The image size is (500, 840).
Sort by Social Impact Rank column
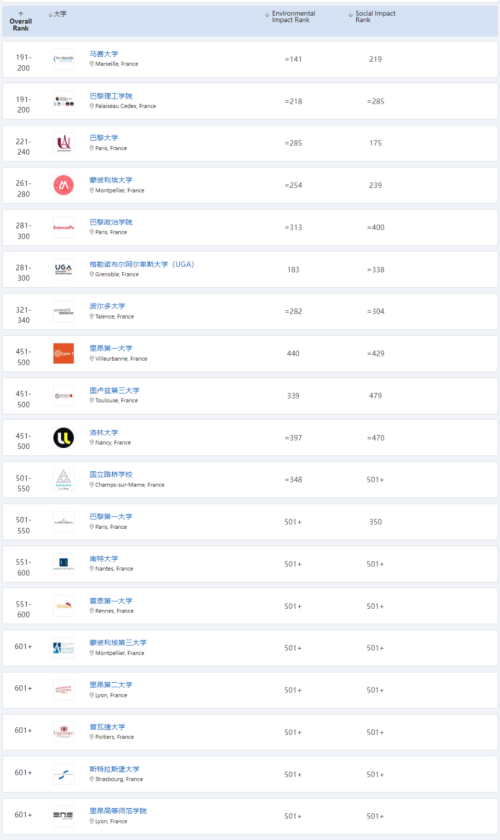[372, 17]
